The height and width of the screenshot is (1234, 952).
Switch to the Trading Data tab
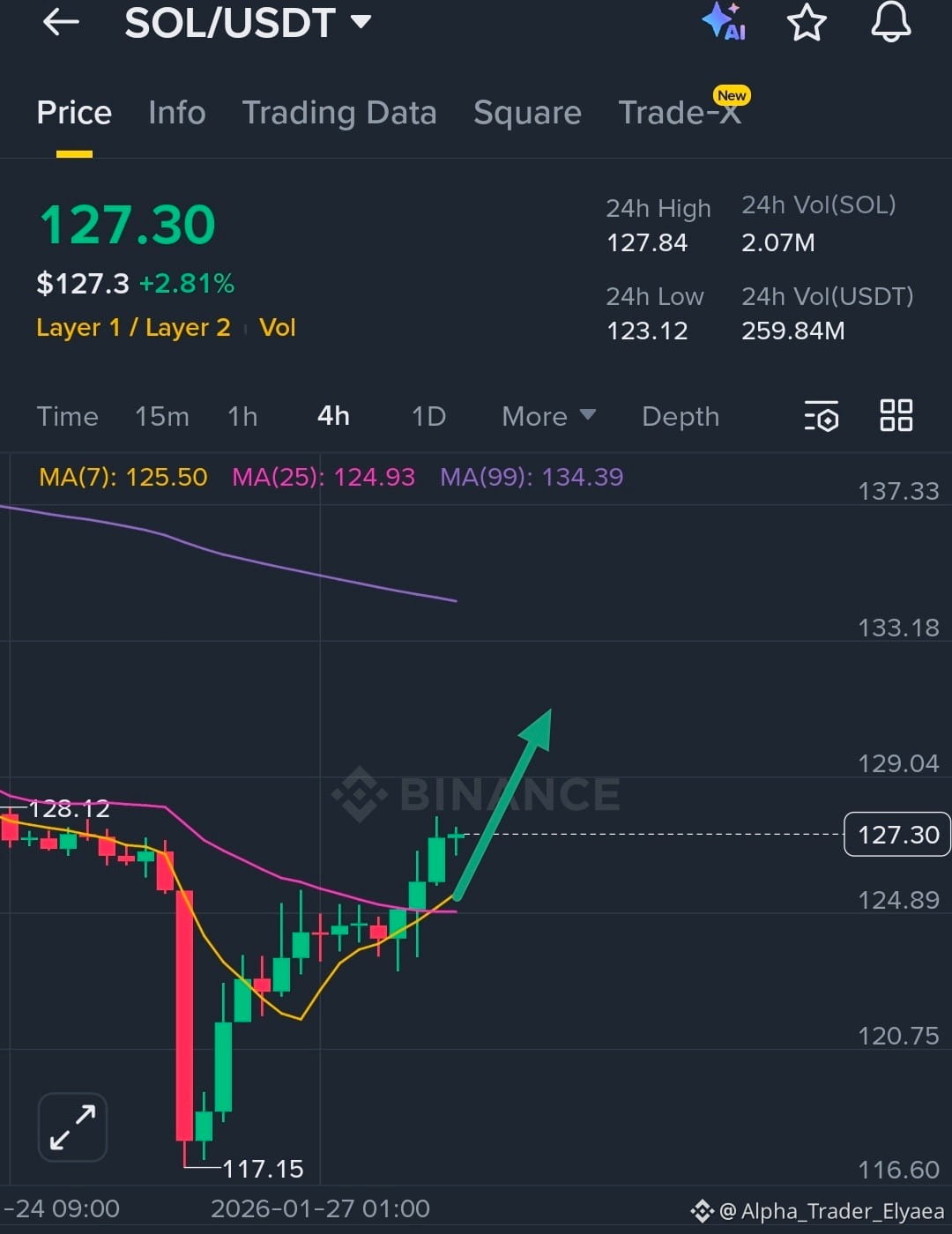click(x=340, y=113)
